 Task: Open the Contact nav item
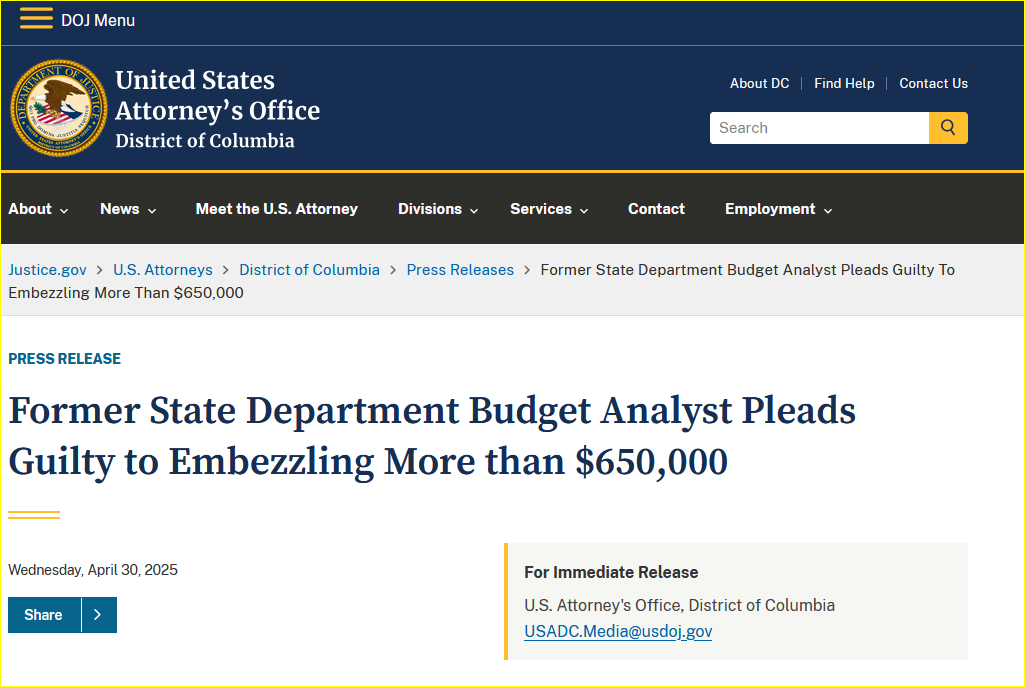point(656,209)
